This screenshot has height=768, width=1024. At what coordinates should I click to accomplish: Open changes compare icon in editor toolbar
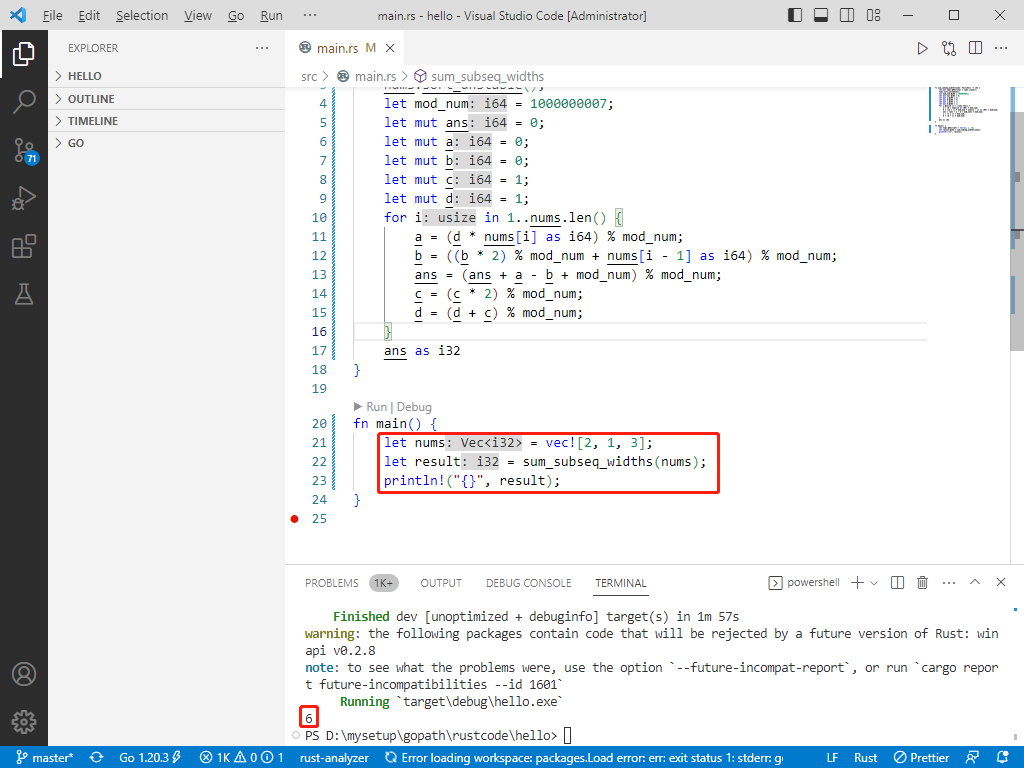949,48
